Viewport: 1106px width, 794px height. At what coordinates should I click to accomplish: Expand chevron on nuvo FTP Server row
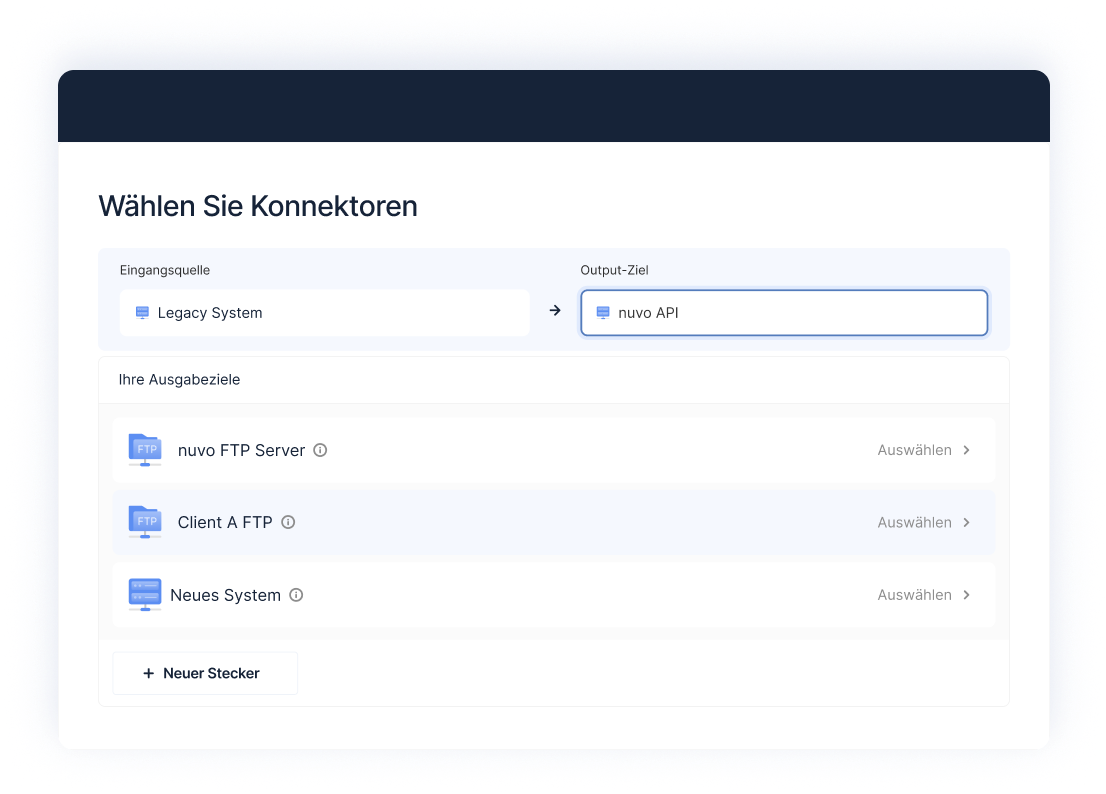966,450
